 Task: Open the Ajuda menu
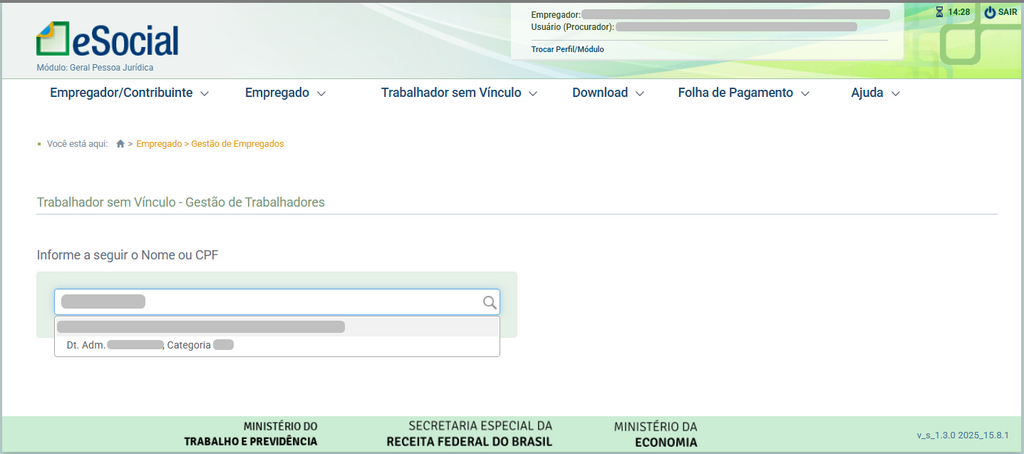(875, 93)
